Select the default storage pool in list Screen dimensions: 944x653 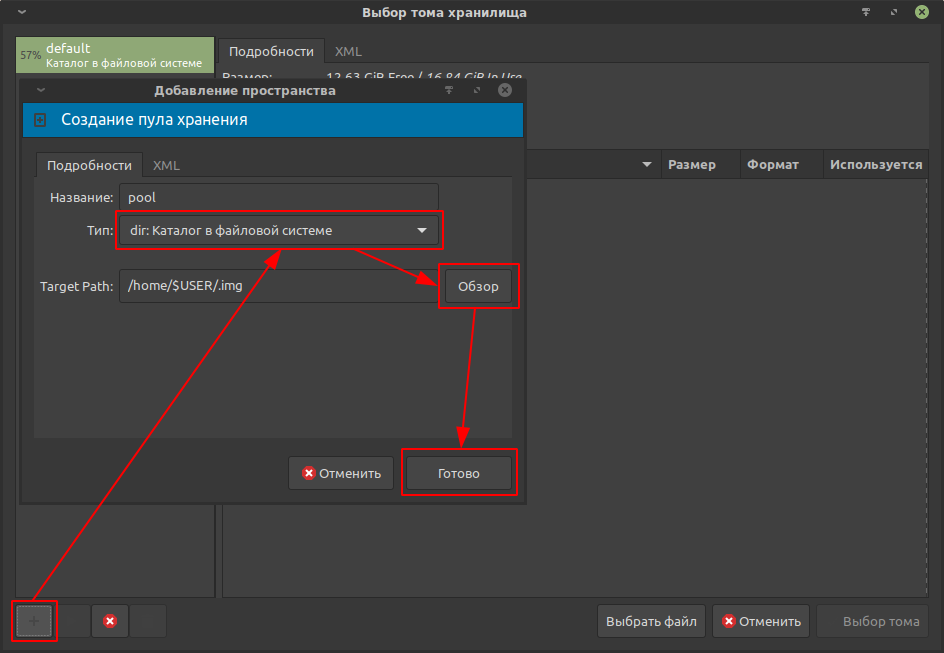(115, 55)
